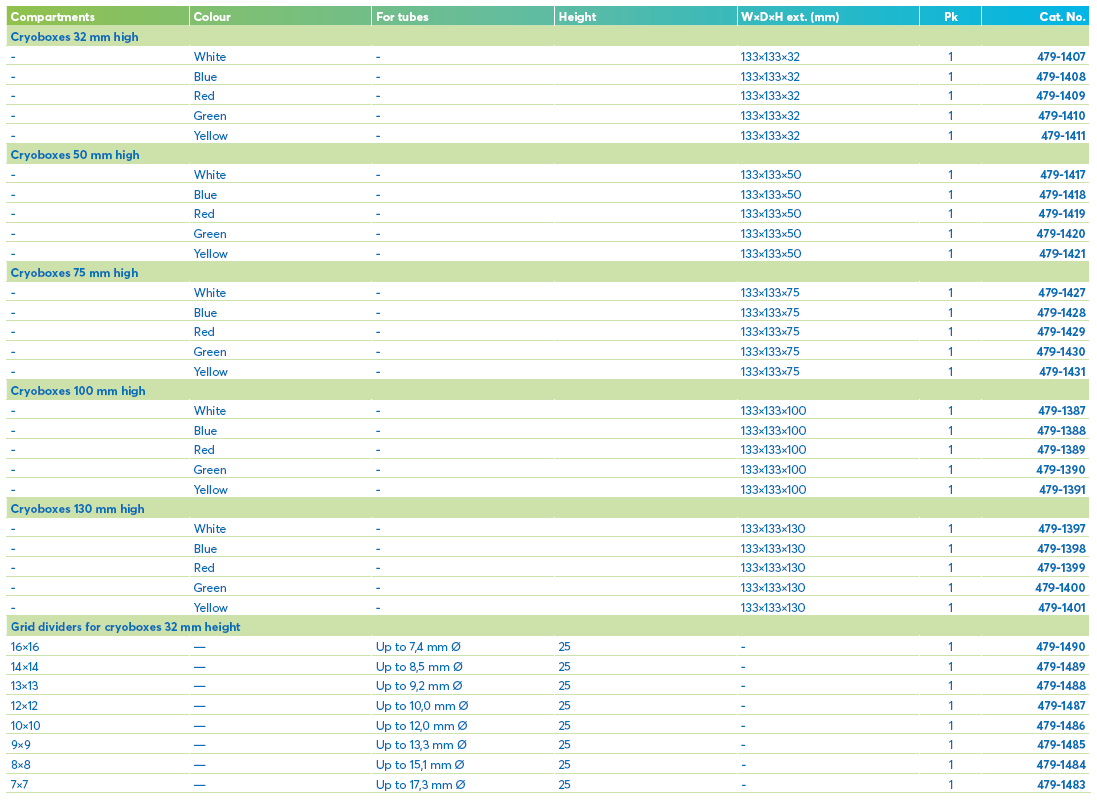Click catalogue number 479-1427

(1062, 293)
